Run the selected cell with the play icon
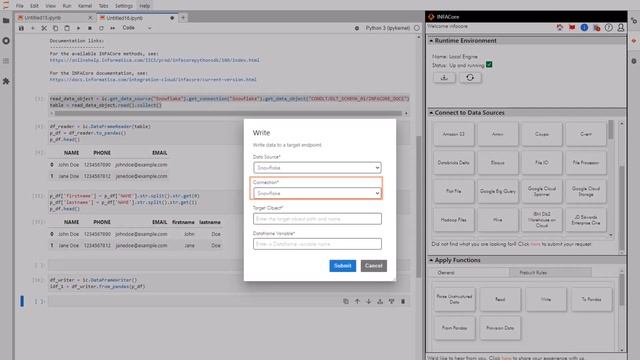Image resolution: width=640 pixels, height=360 pixels. point(78,28)
